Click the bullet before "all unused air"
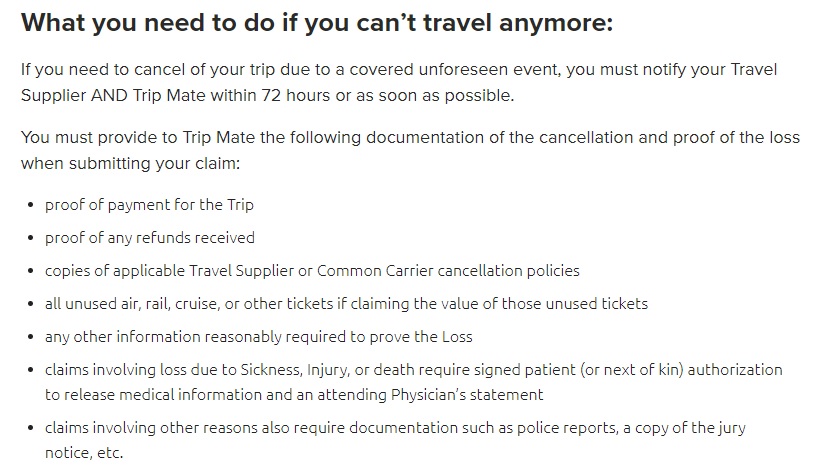The image size is (816, 472). (30, 304)
